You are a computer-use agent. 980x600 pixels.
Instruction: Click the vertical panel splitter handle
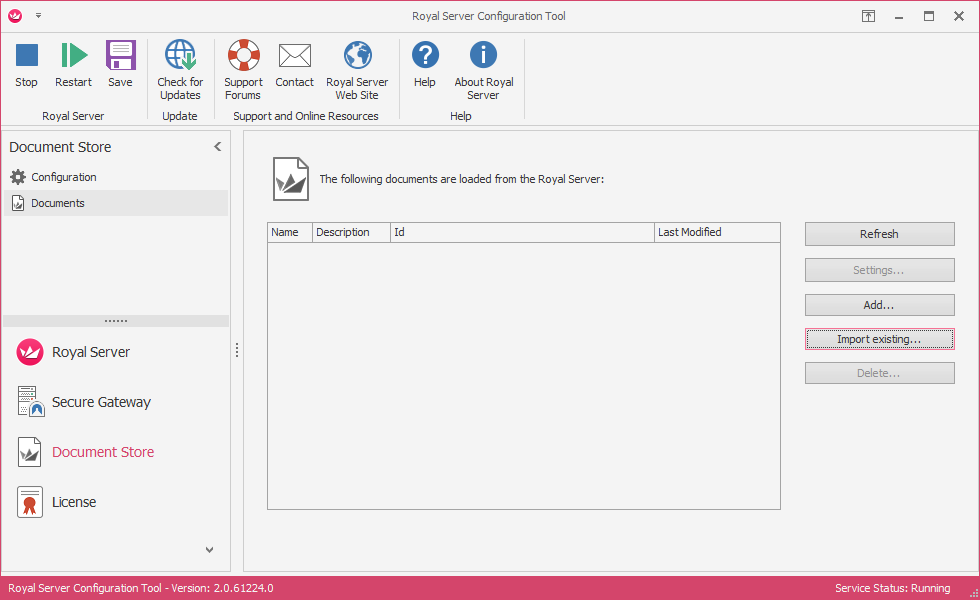tap(237, 350)
